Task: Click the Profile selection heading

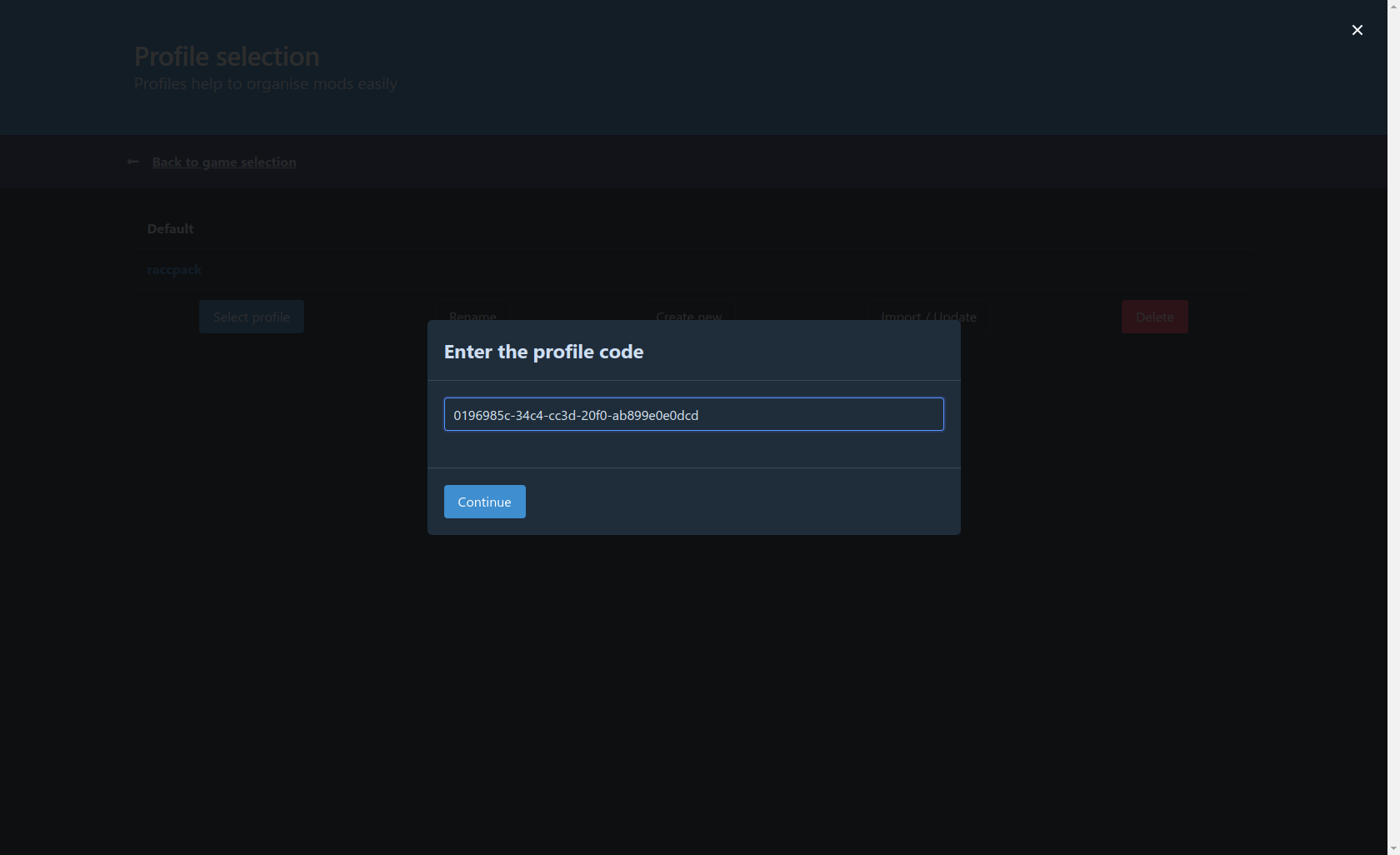Action: click(227, 57)
